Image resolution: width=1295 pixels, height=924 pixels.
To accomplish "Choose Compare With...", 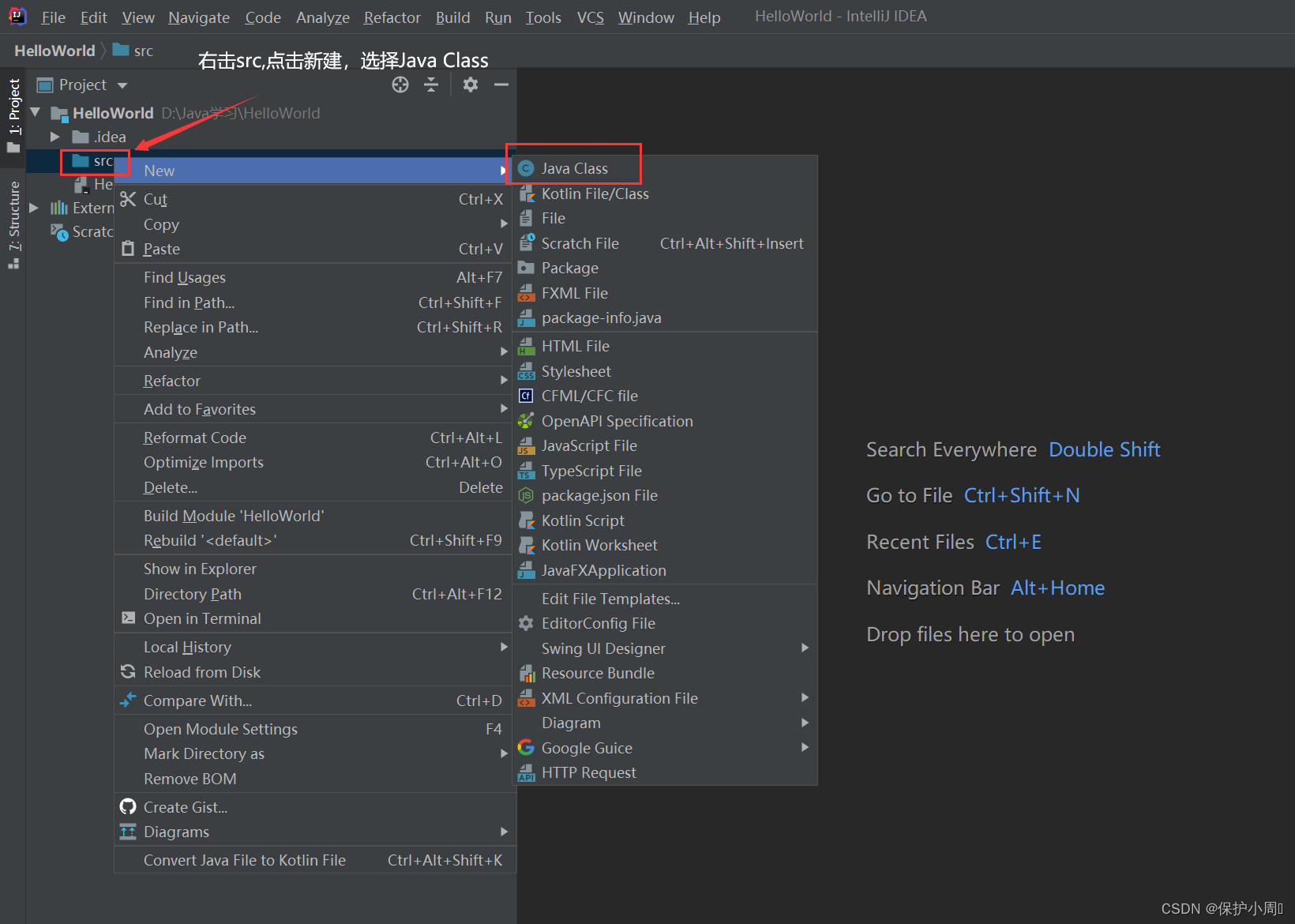I will 314,701.
